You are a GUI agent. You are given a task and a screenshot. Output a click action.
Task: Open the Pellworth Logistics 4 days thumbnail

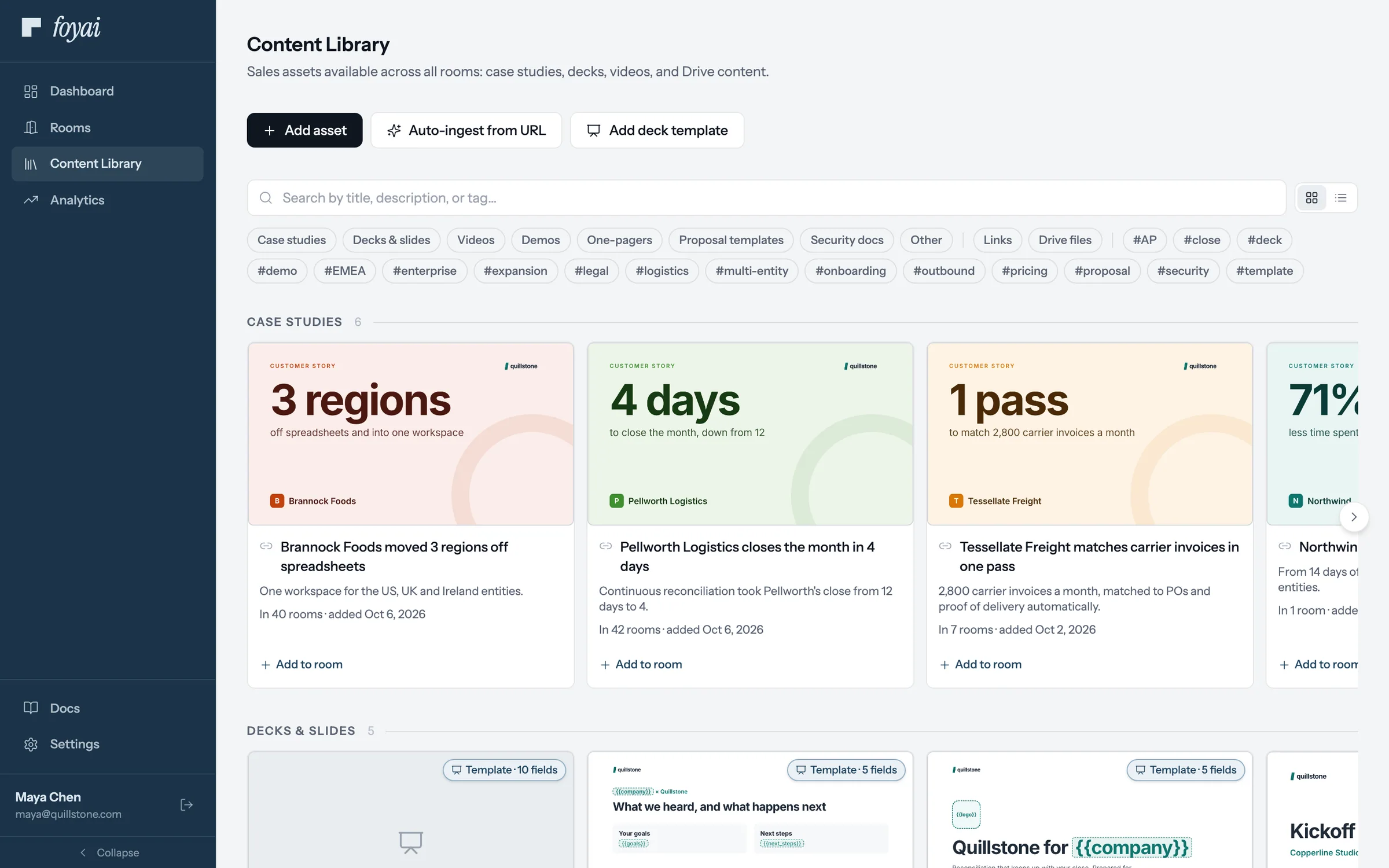click(x=750, y=434)
